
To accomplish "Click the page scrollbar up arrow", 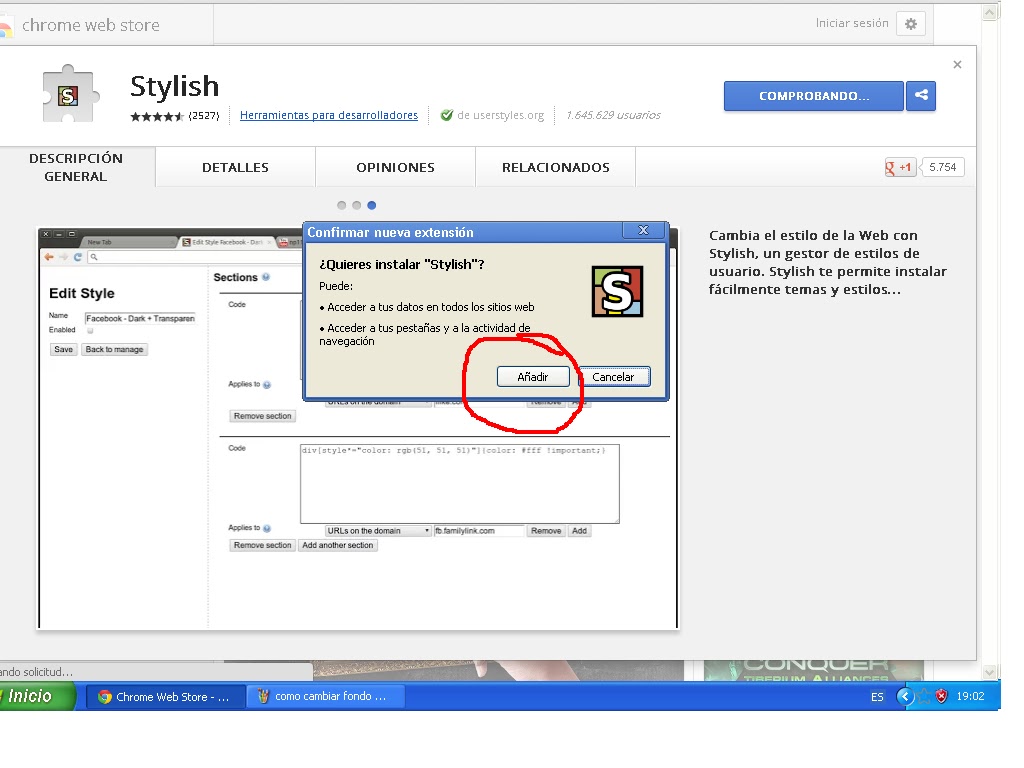I will pyautogui.click(x=990, y=12).
